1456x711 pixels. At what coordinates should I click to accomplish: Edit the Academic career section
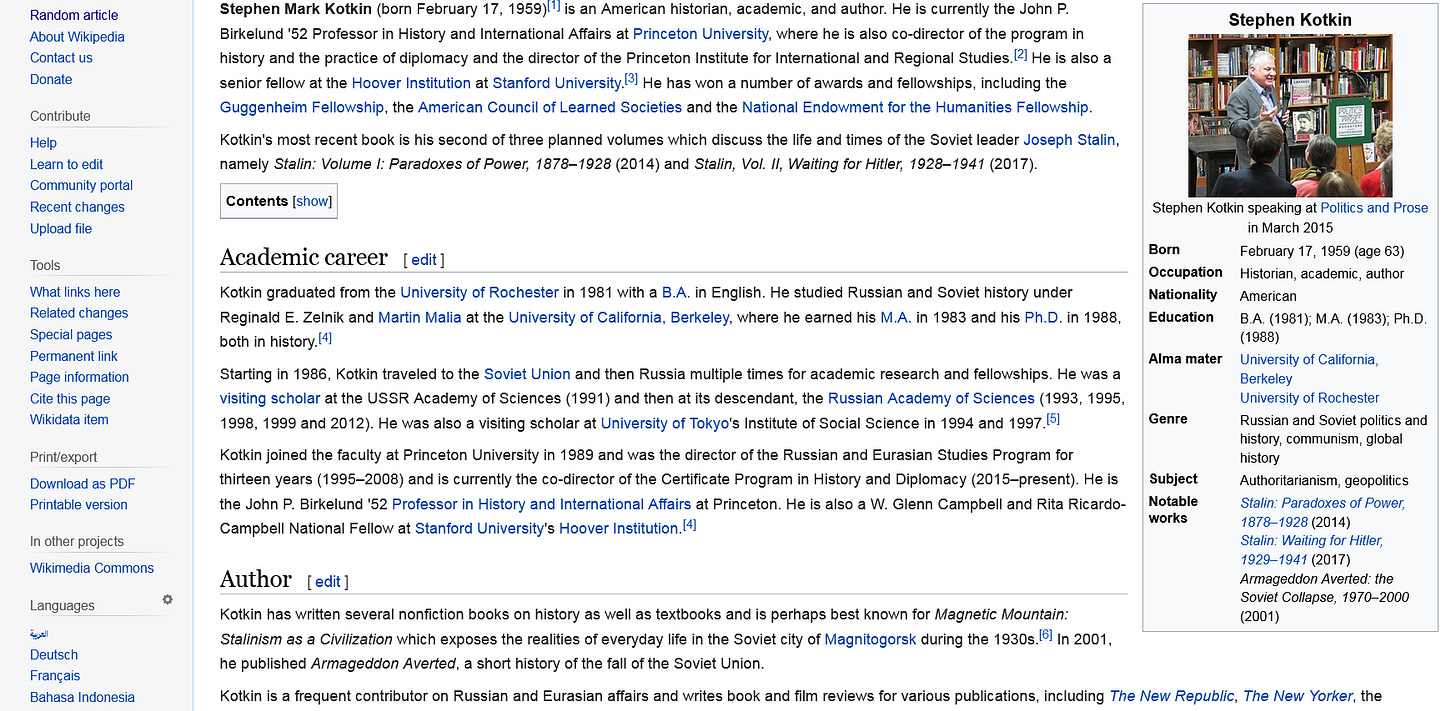(424, 260)
